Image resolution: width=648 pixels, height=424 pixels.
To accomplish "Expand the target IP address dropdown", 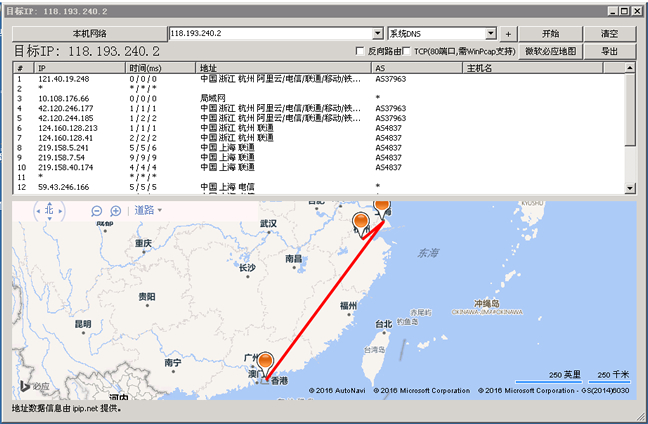I will (x=377, y=33).
